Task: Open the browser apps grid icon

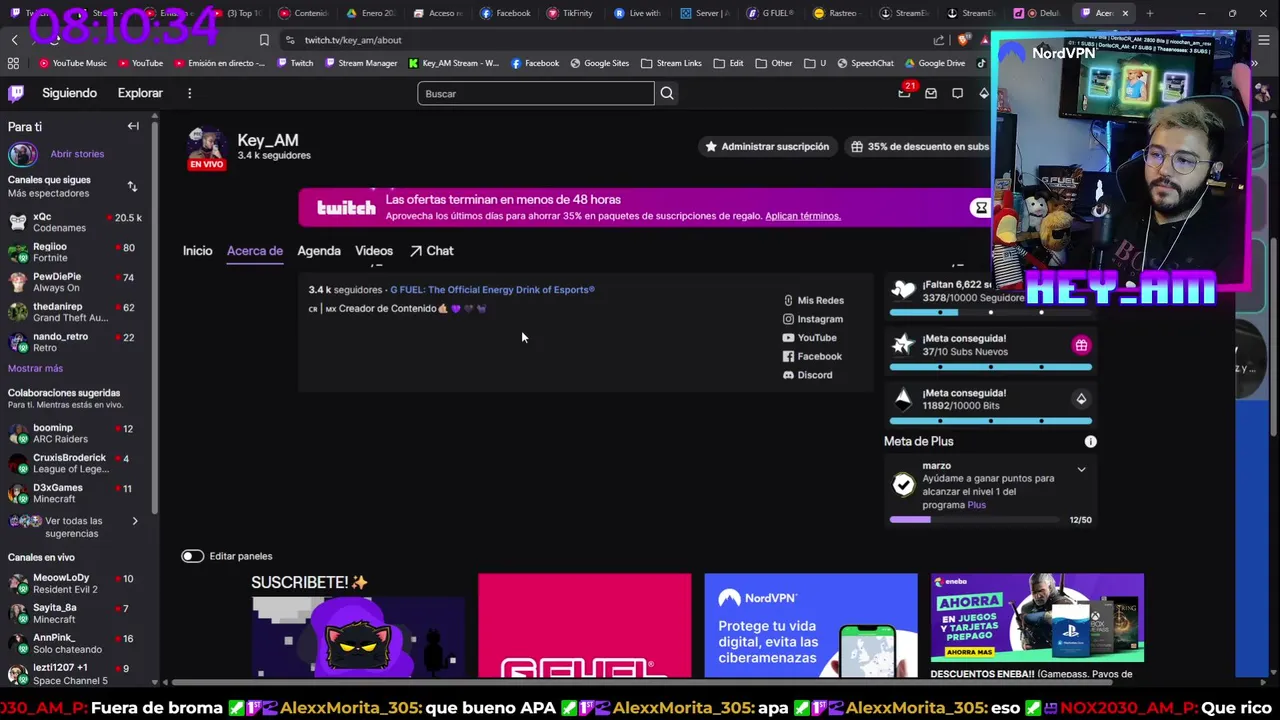Action: pos(13,63)
